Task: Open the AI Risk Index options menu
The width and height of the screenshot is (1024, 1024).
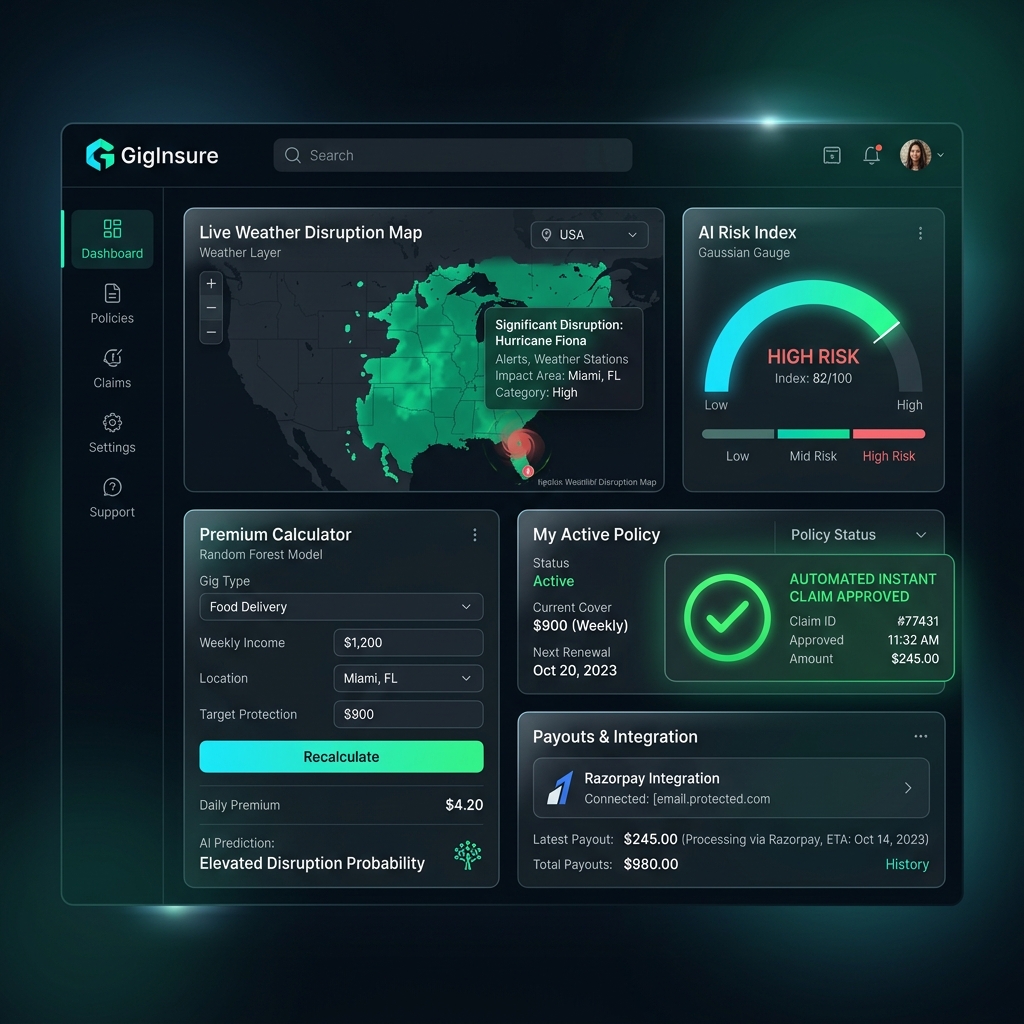Action: [x=920, y=233]
